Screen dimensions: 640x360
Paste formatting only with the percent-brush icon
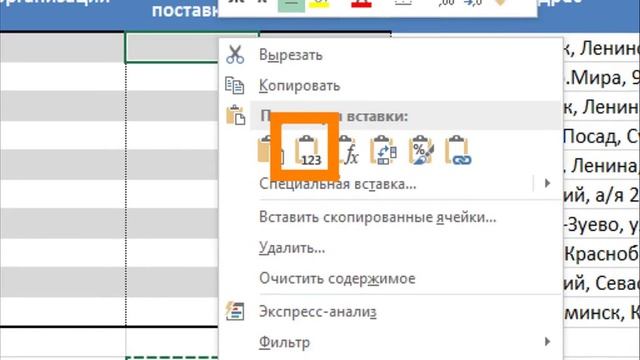click(x=421, y=151)
